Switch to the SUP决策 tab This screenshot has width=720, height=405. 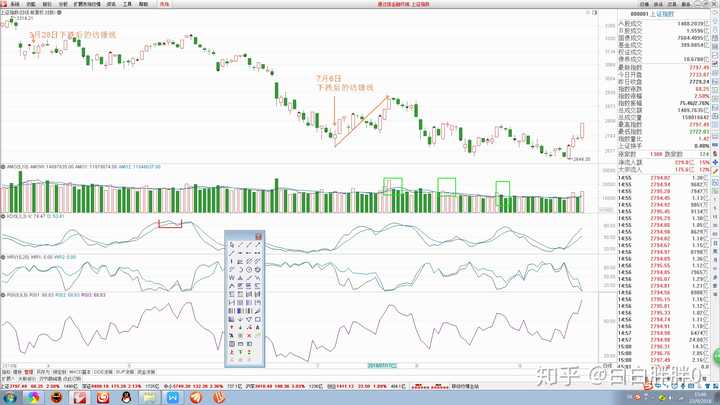pos(124,372)
